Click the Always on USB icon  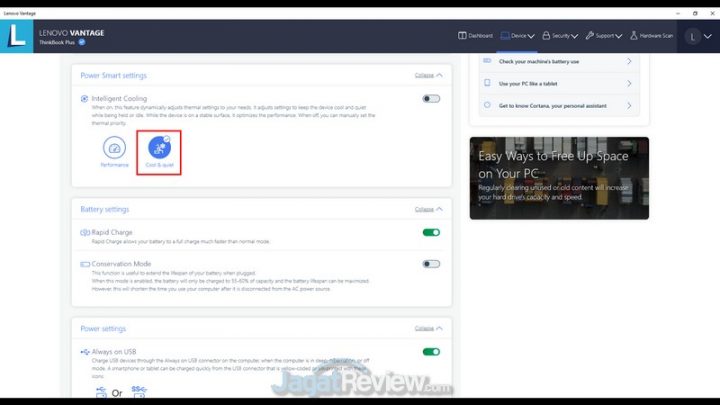pos(85,352)
